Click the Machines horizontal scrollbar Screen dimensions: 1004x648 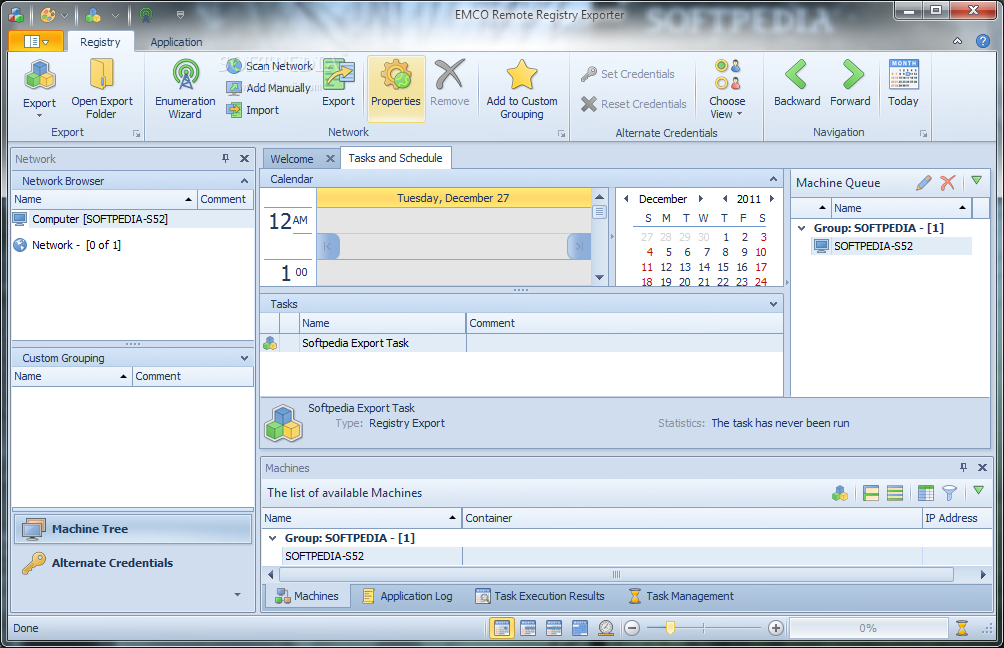click(x=615, y=574)
